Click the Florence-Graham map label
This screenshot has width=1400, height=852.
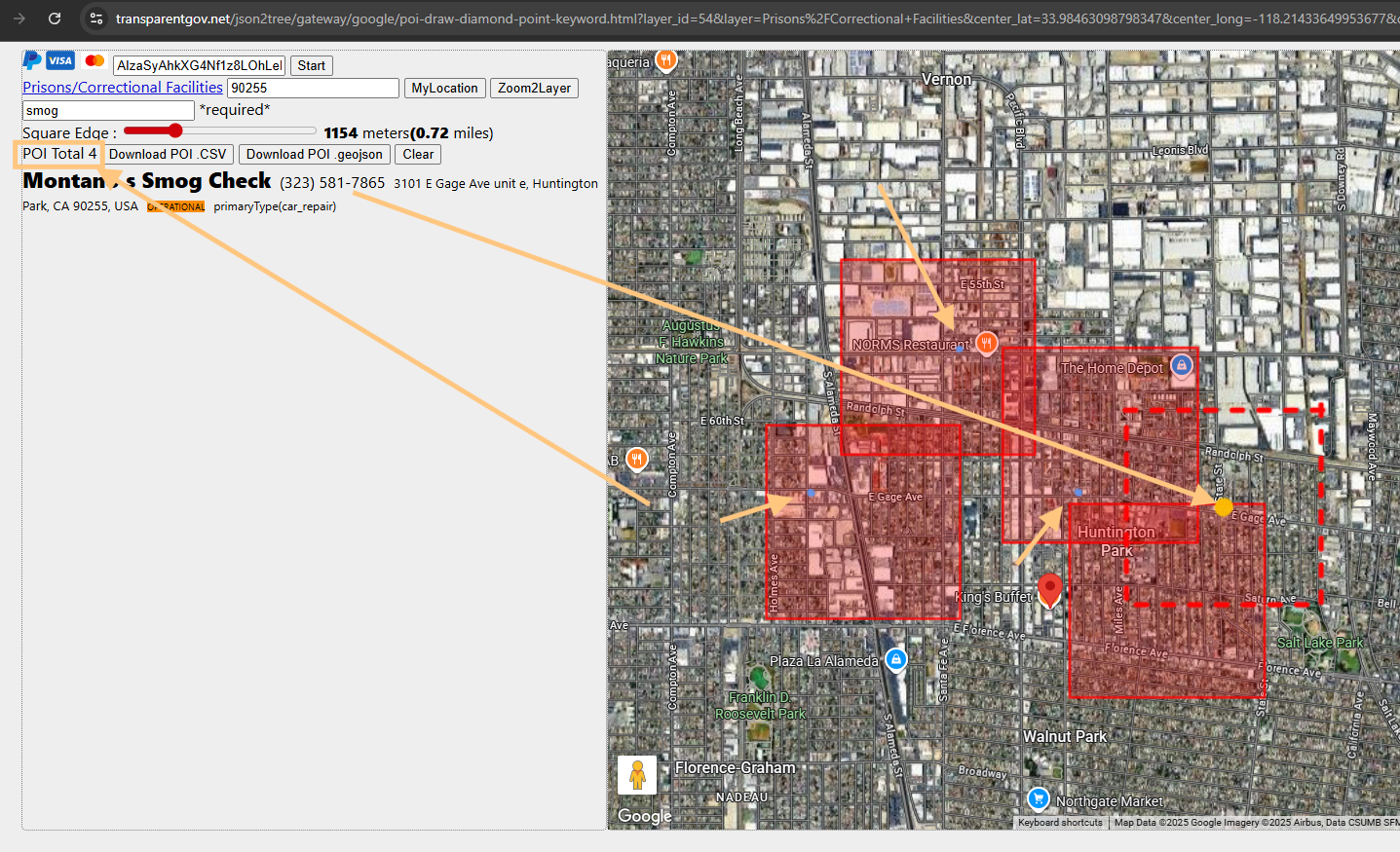pyautogui.click(x=736, y=768)
